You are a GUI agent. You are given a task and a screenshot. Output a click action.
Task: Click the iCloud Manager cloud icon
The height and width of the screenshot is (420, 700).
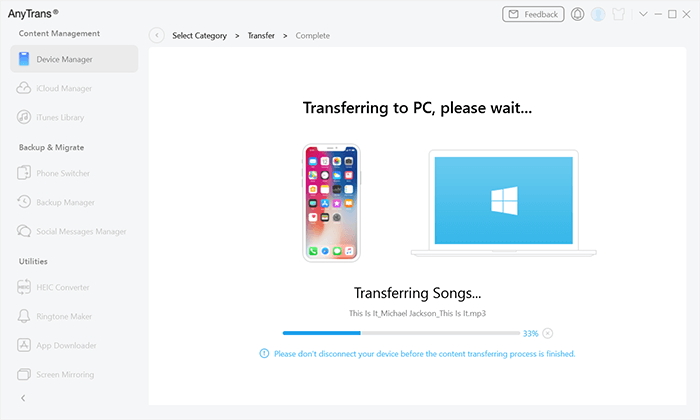pyautogui.click(x=24, y=88)
